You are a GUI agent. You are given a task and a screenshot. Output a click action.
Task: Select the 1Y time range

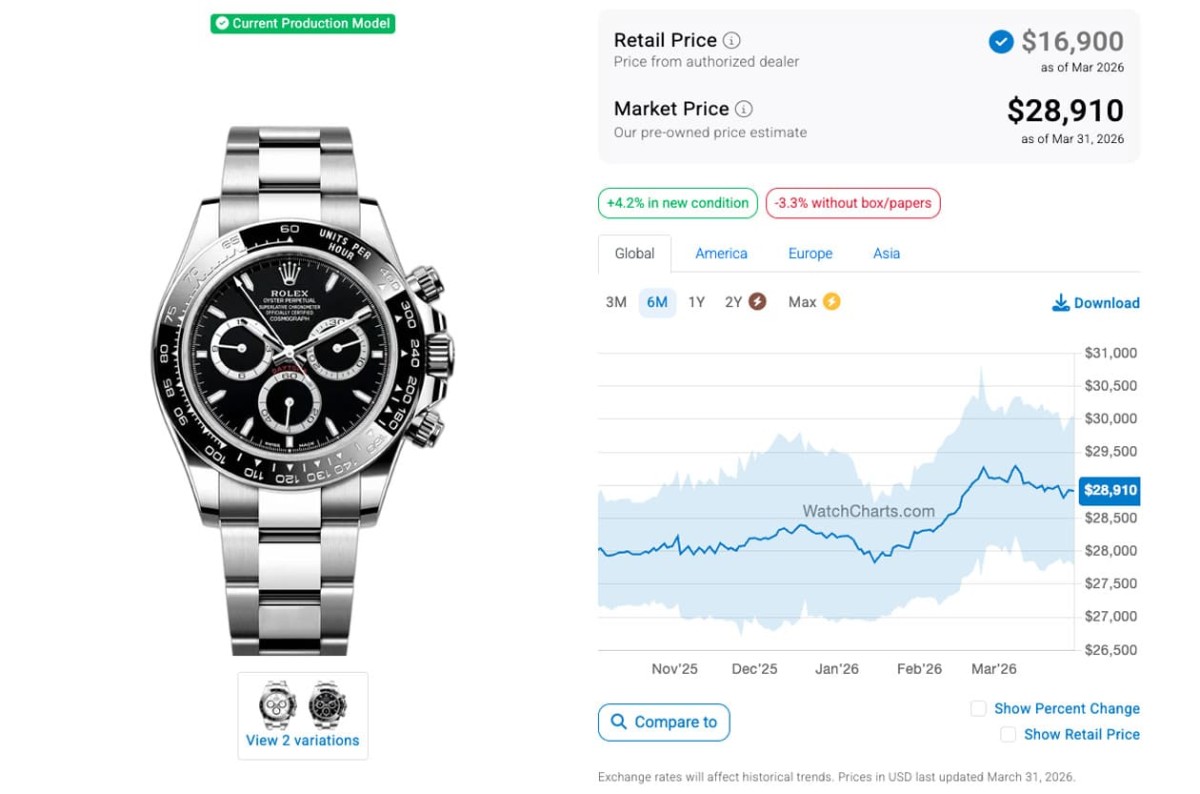[696, 302]
